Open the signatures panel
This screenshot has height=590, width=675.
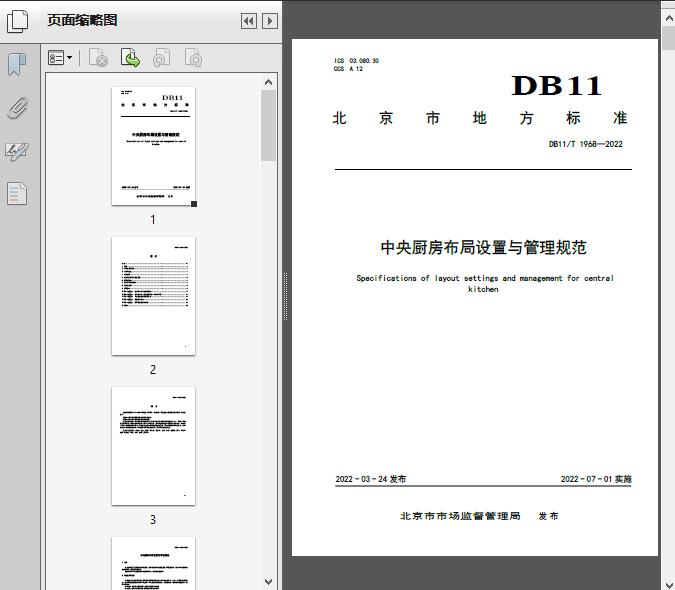click(17, 151)
